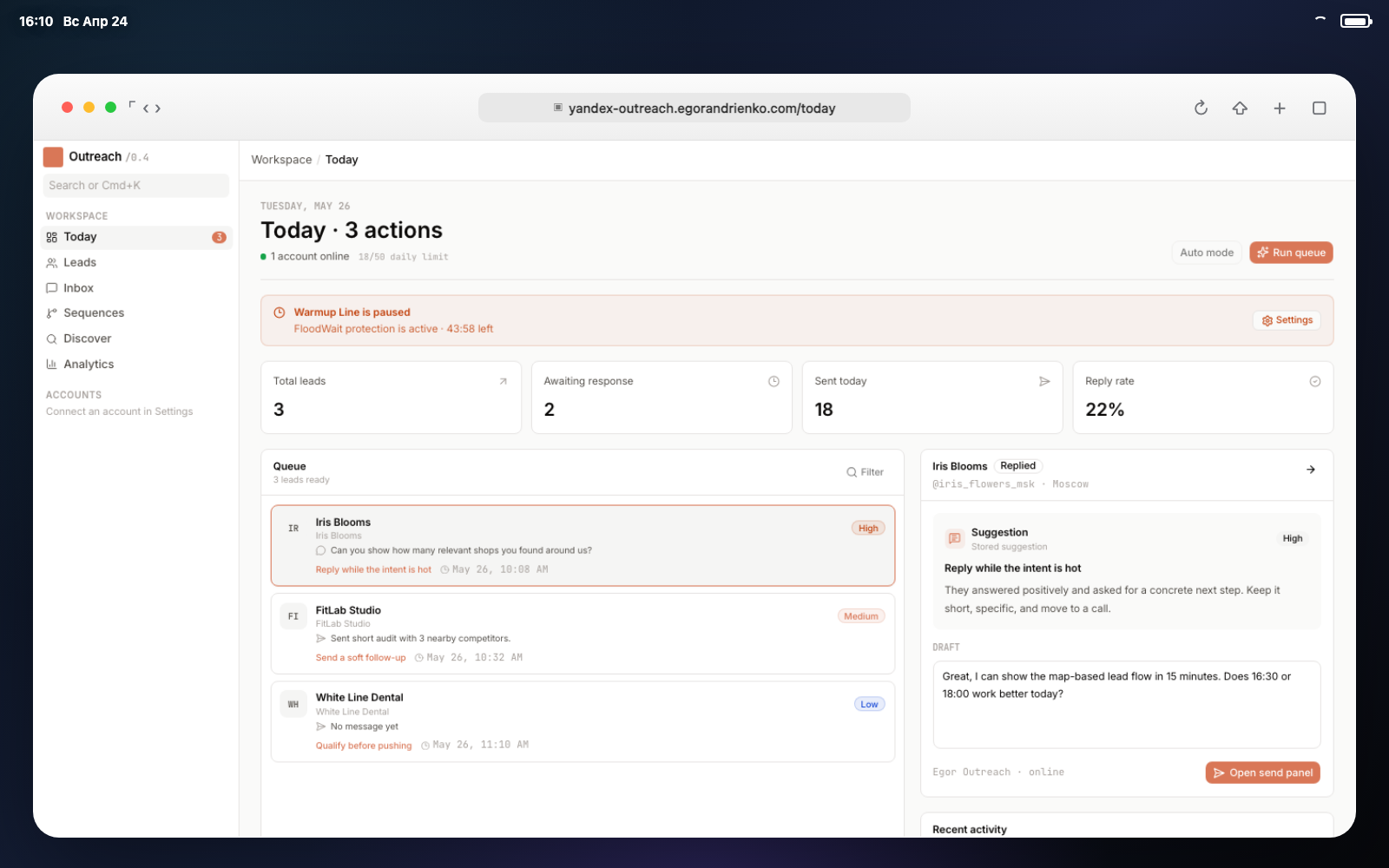The width and height of the screenshot is (1389, 868).
Task: Open the queue Filter
Action: 866,472
